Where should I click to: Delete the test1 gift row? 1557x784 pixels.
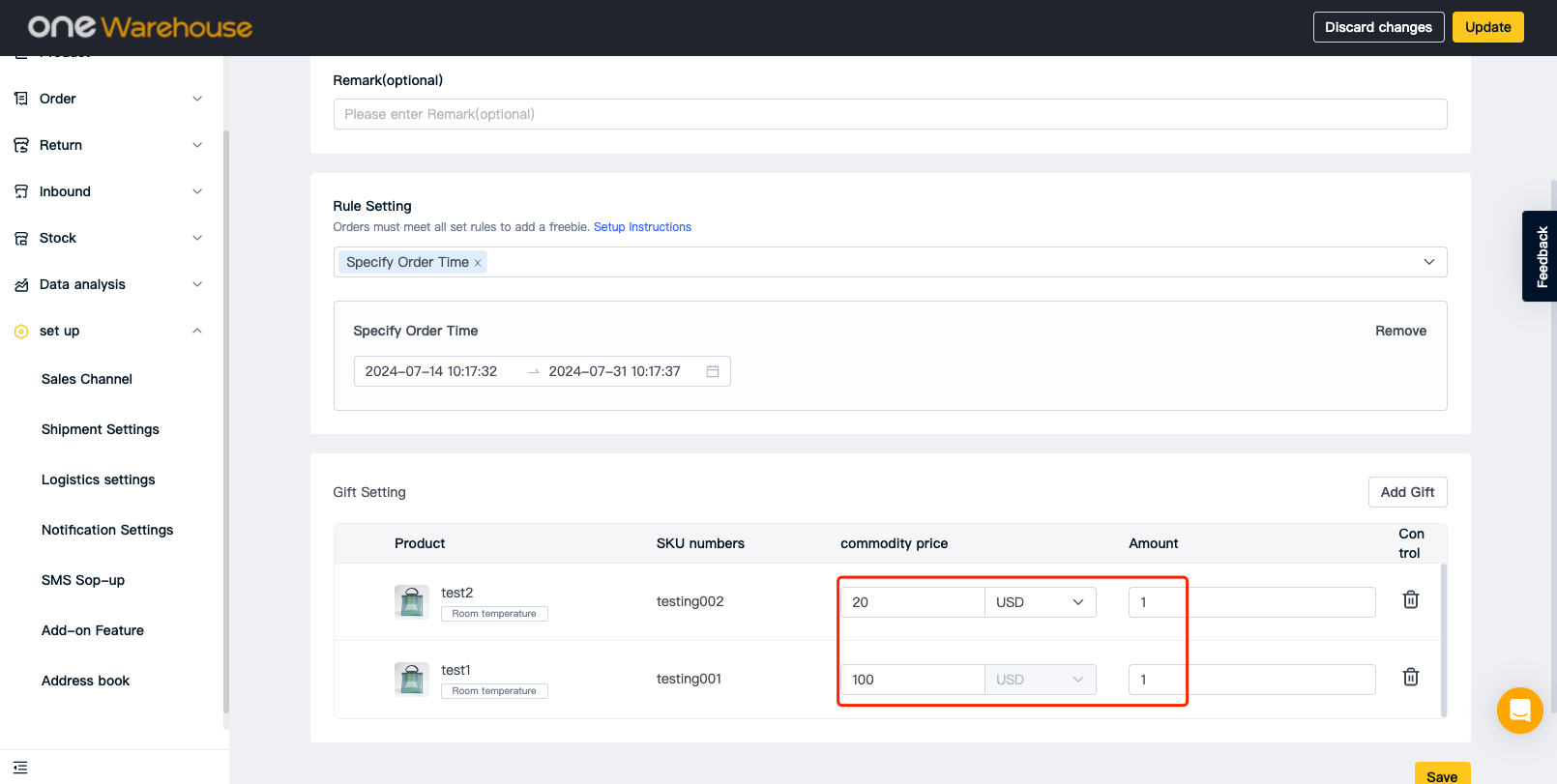point(1411,677)
